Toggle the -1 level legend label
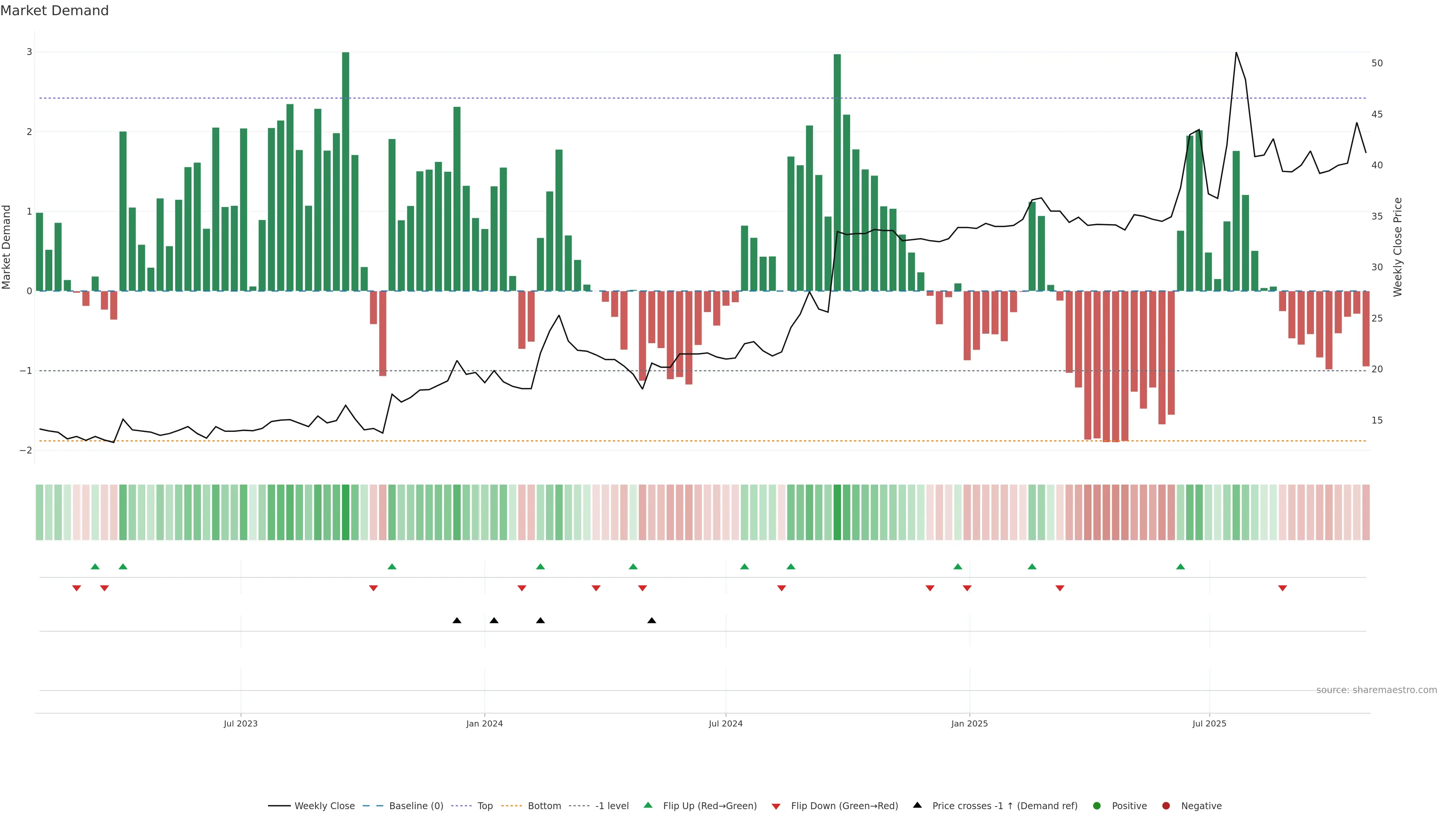The image size is (1456, 819). [x=612, y=805]
